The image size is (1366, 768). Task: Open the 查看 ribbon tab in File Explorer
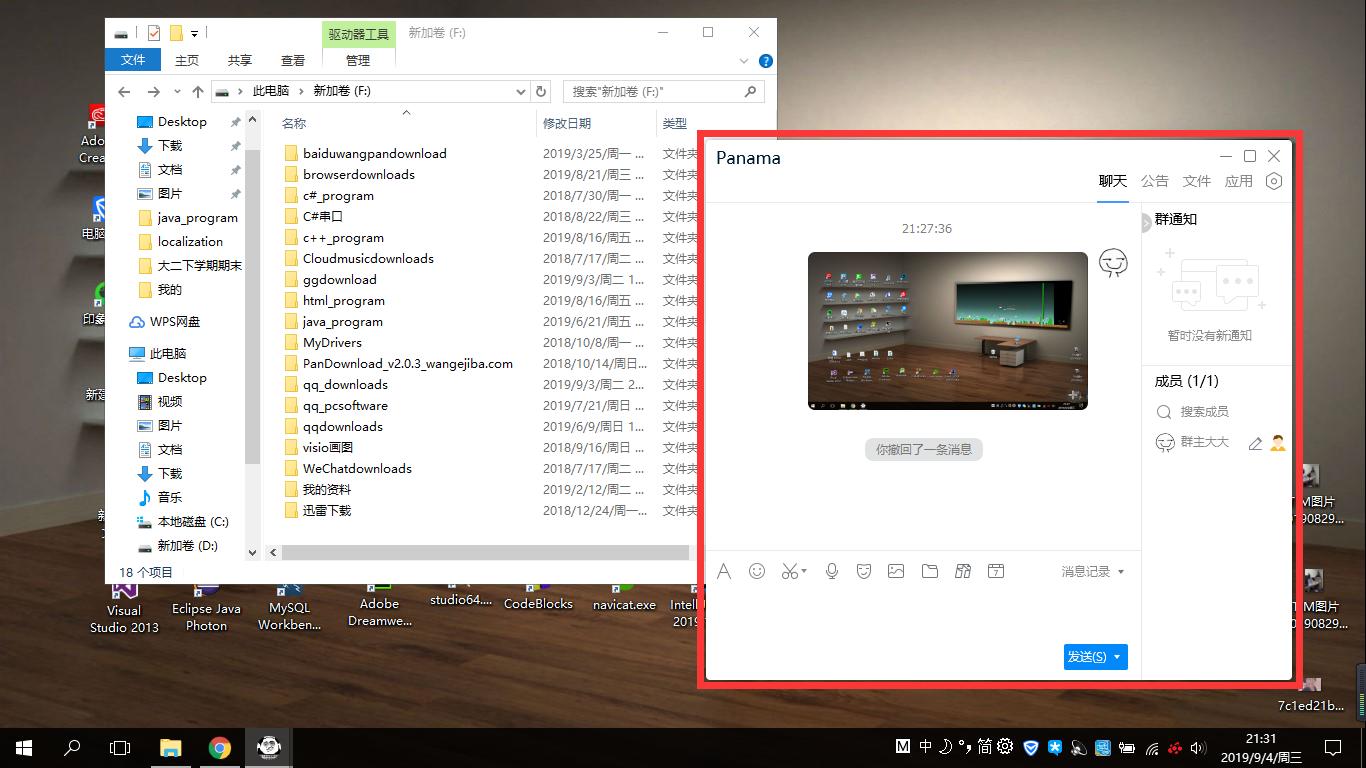(x=292, y=60)
